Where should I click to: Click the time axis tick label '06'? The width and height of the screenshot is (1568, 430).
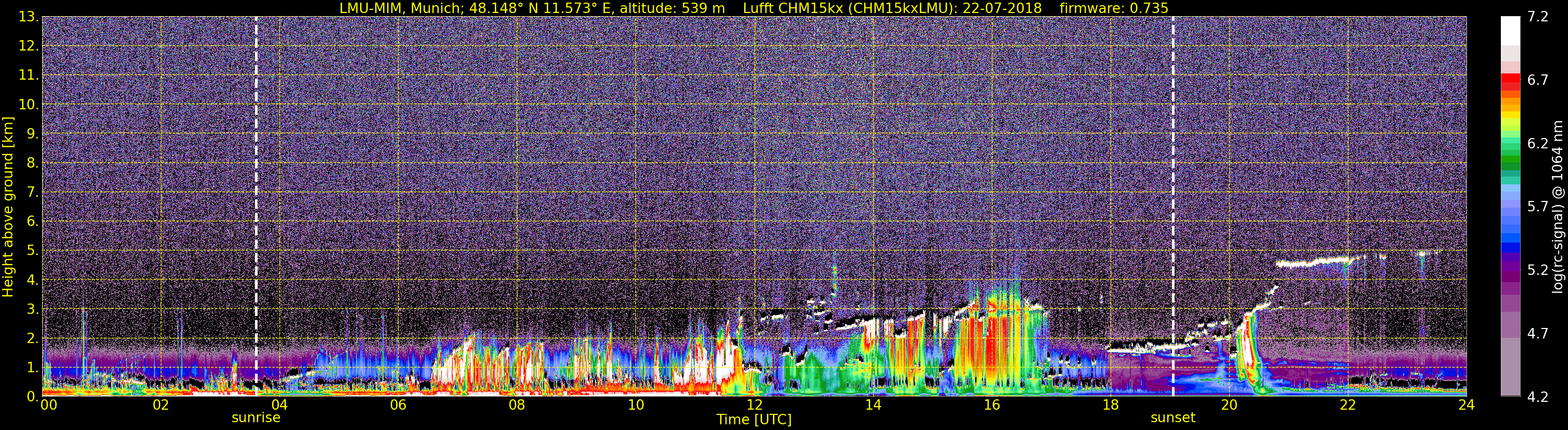[398, 406]
